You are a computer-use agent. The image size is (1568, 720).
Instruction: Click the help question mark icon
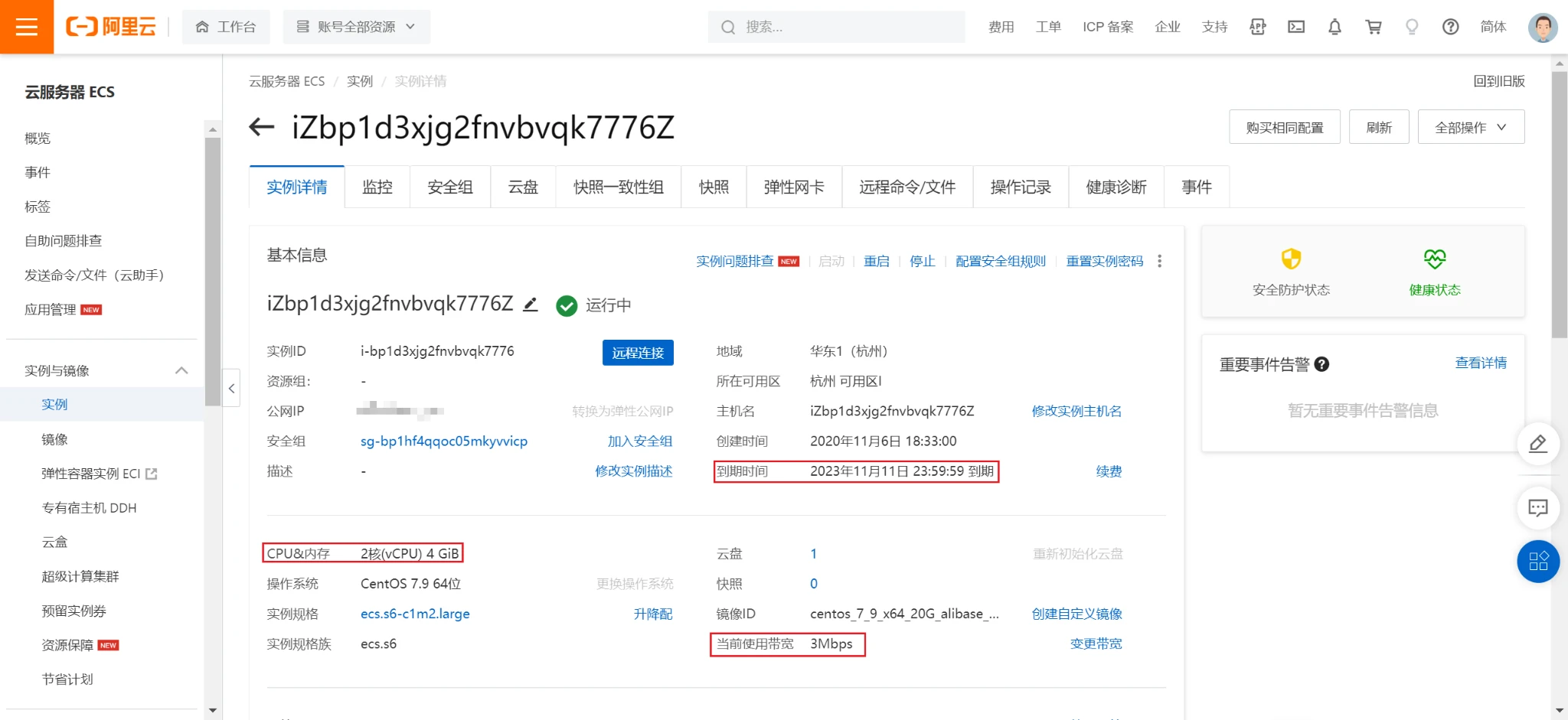tap(1450, 27)
